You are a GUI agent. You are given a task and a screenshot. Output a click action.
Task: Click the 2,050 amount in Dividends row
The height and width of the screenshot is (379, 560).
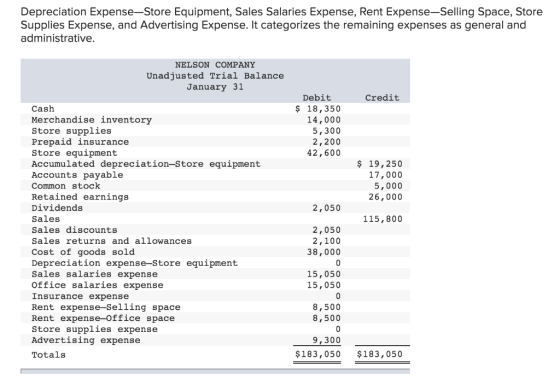click(x=326, y=208)
